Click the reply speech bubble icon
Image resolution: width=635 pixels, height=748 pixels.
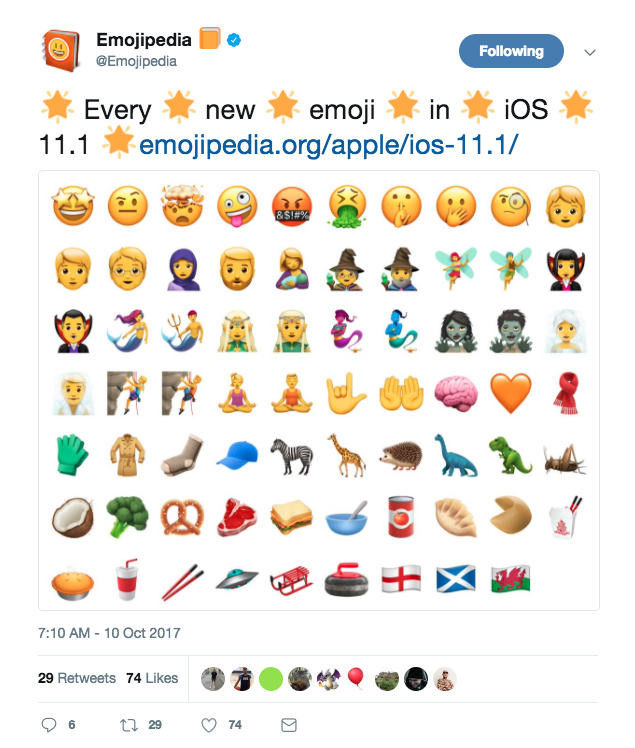click(49, 724)
